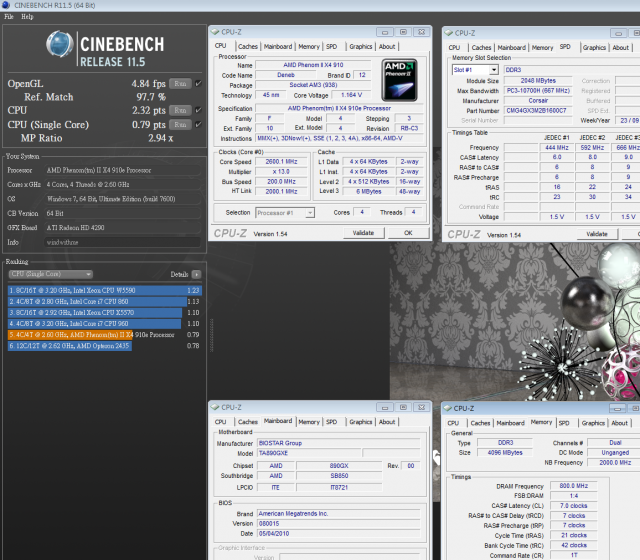The height and width of the screenshot is (560, 640).
Task: Click the Mainboard CPU-Z window title icon
Action: click(215, 407)
